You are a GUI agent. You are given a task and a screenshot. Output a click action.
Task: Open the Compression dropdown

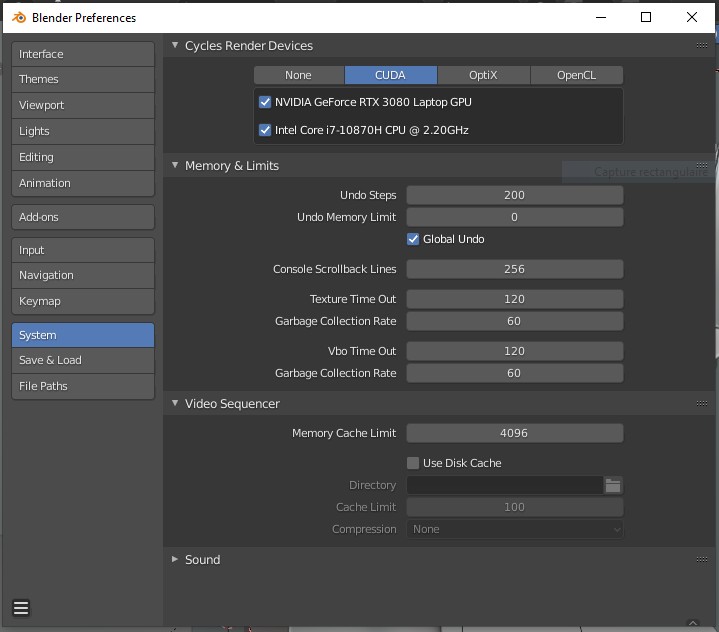point(514,529)
